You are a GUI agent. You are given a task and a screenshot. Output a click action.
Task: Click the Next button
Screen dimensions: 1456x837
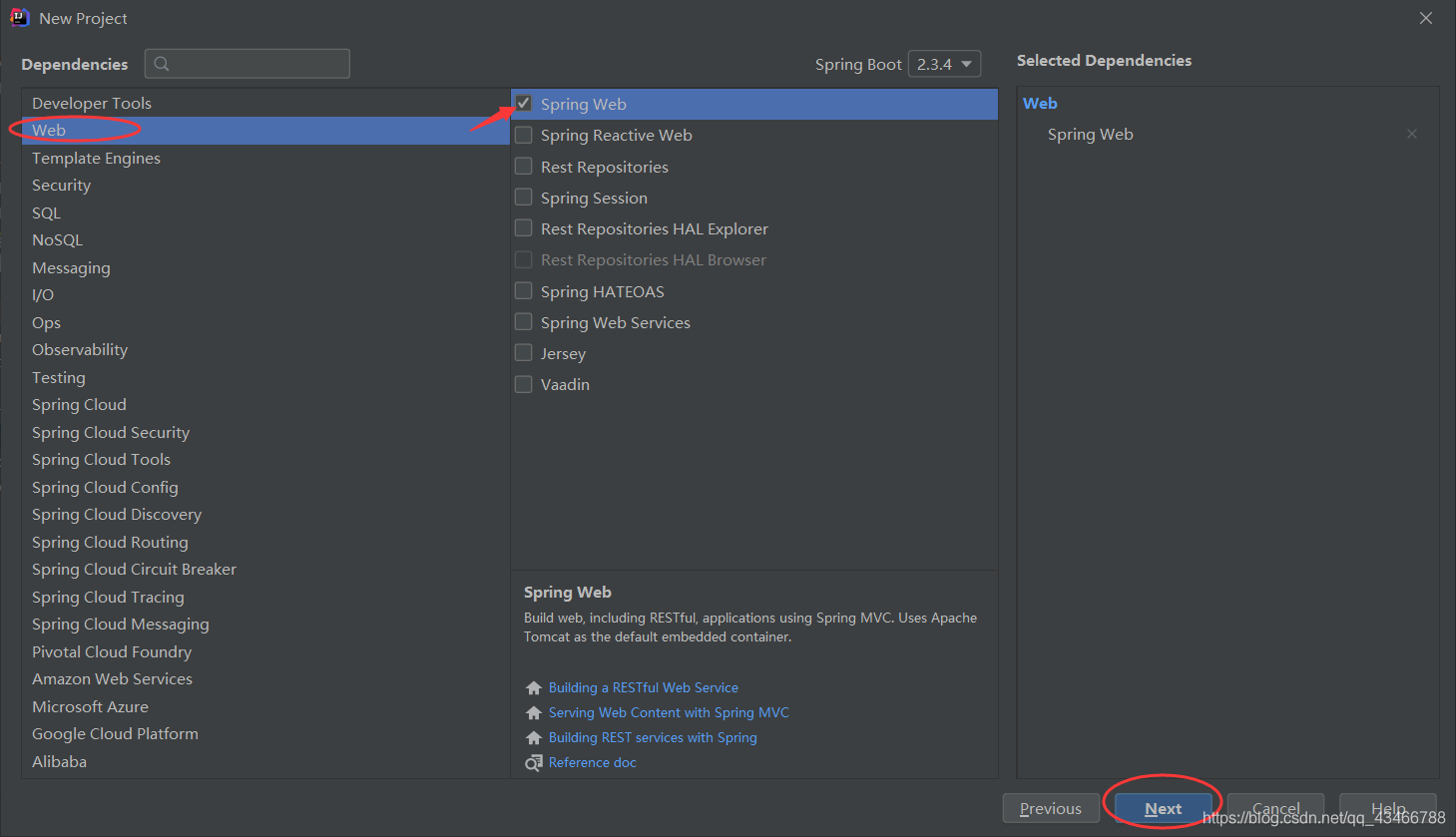(1164, 809)
